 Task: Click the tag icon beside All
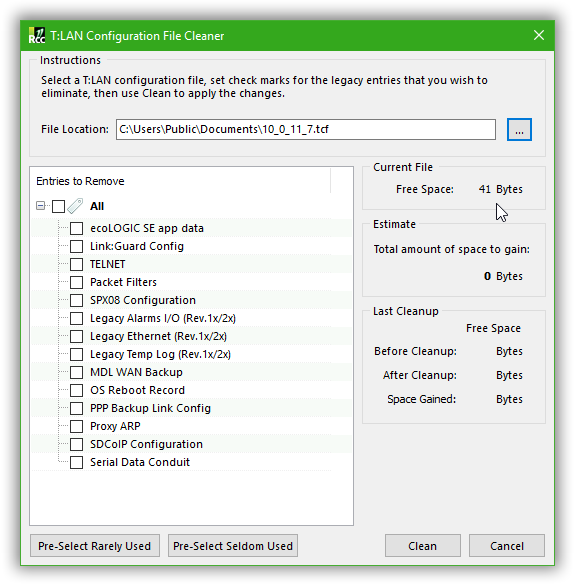pyautogui.click(x=75, y=206)
